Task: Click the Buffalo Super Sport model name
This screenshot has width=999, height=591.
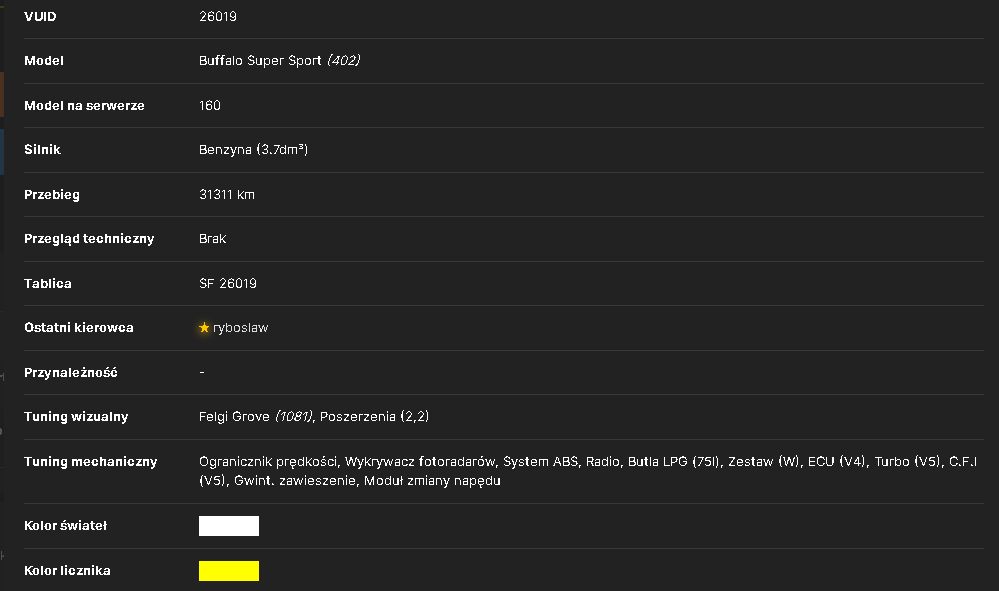Action: 260,61
